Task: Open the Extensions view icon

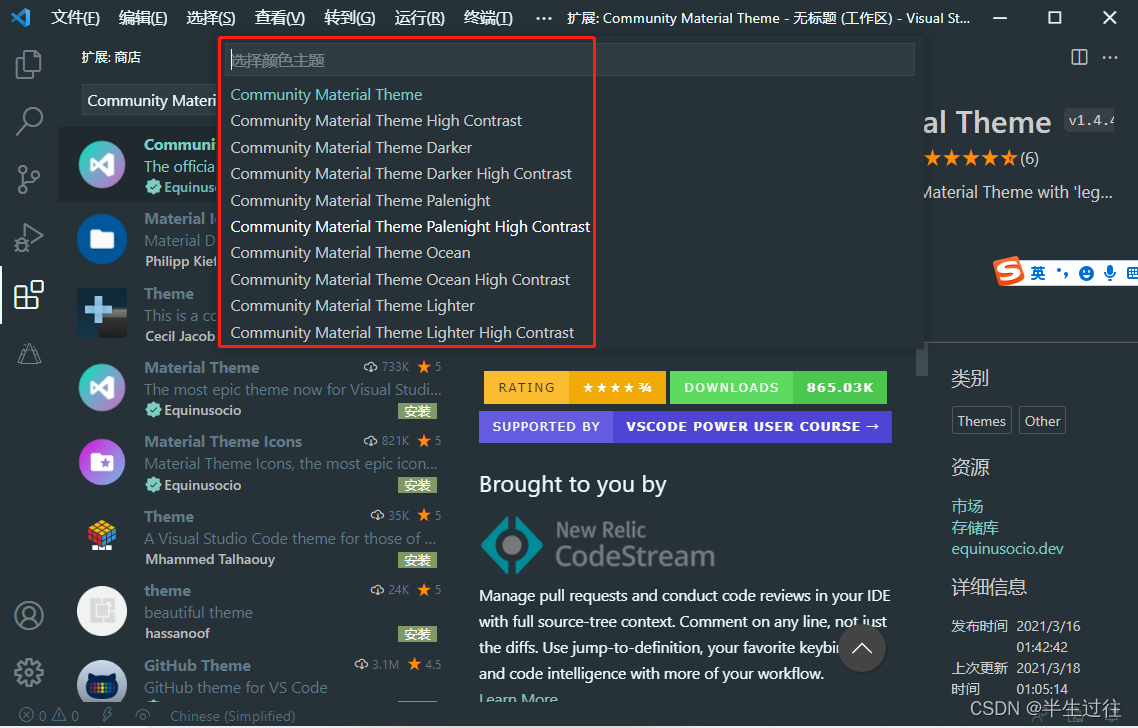Action: click(28, 295)
